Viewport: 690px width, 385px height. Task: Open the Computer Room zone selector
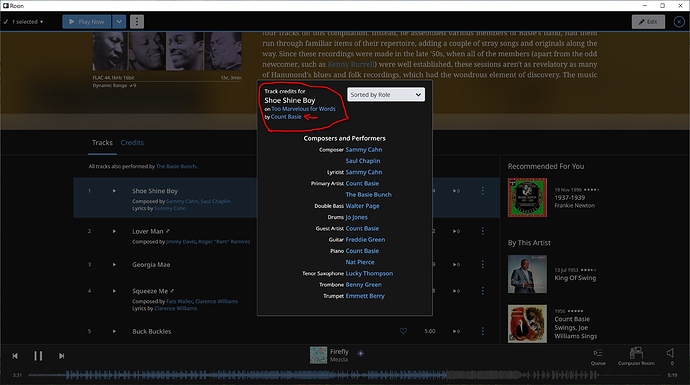[x=636, y=356]
